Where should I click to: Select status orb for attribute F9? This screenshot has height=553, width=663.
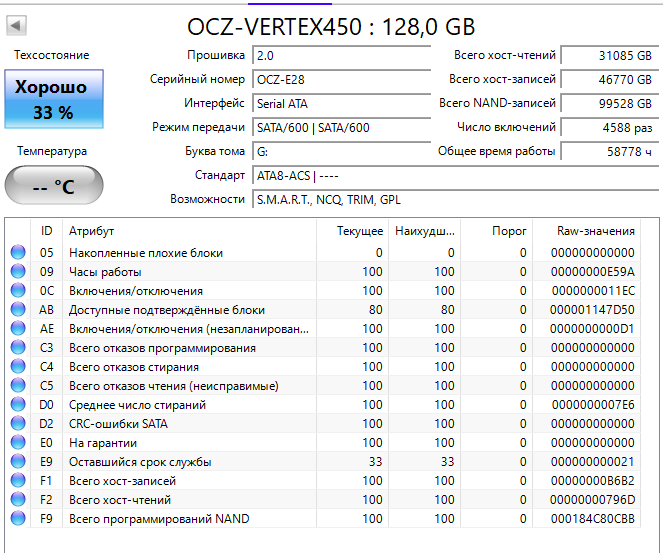pos(18,518)
